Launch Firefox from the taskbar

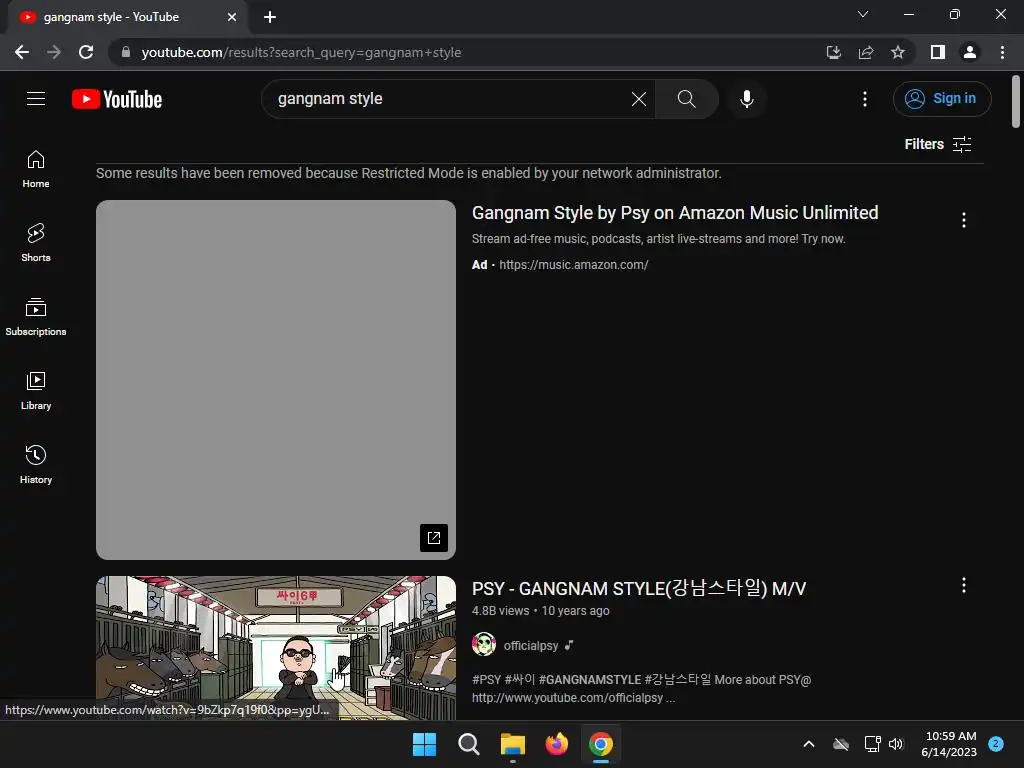556,744
